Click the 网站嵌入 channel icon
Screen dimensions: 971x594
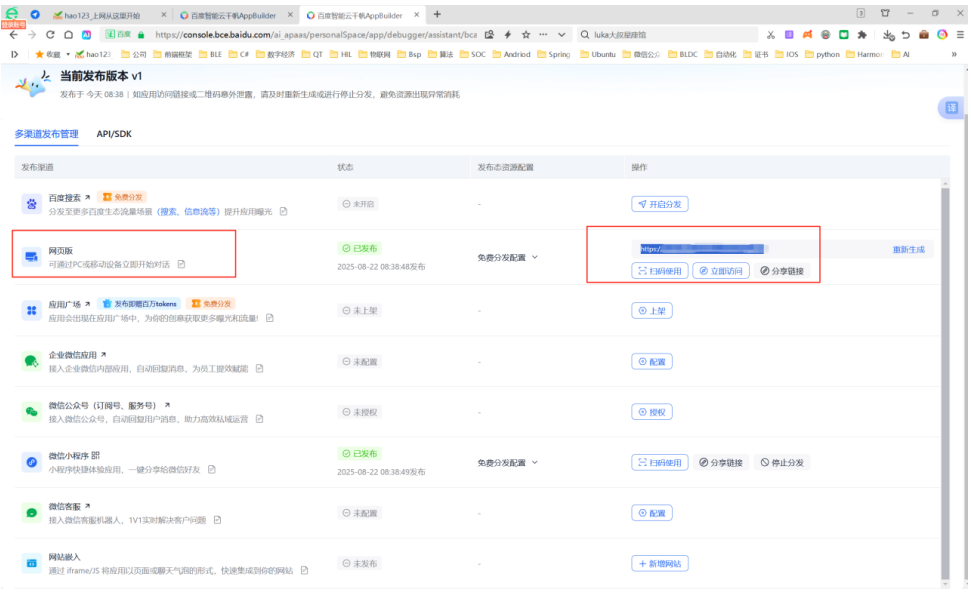pos(32,564)
